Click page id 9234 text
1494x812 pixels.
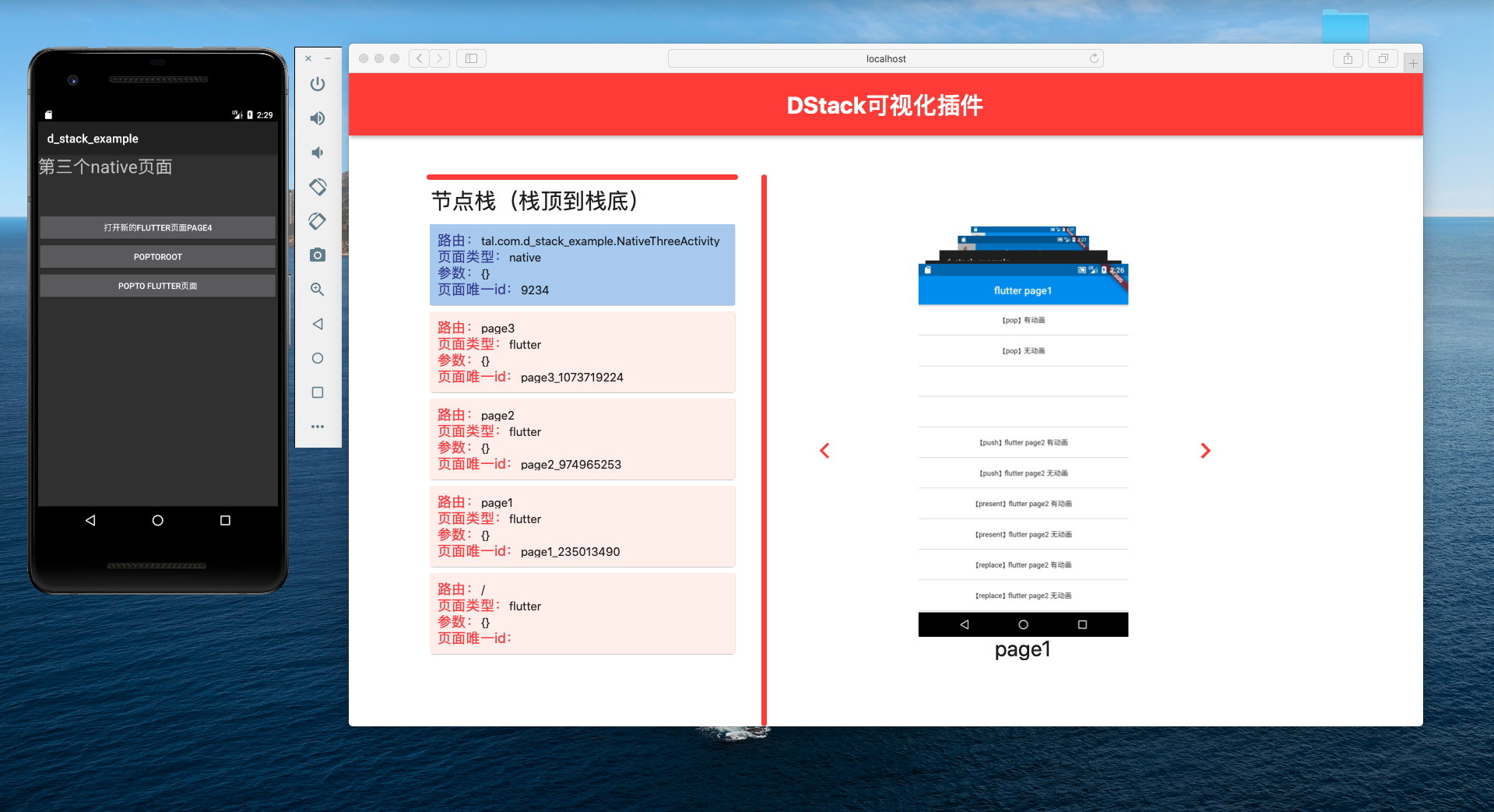[x=535, y=290]
